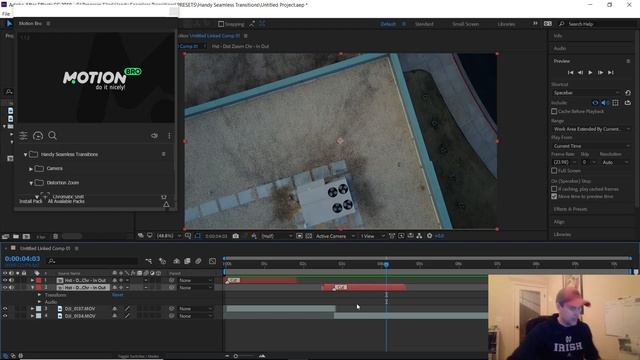Open the viewer resolution (Half) dropdown

[x=276, y=236]
